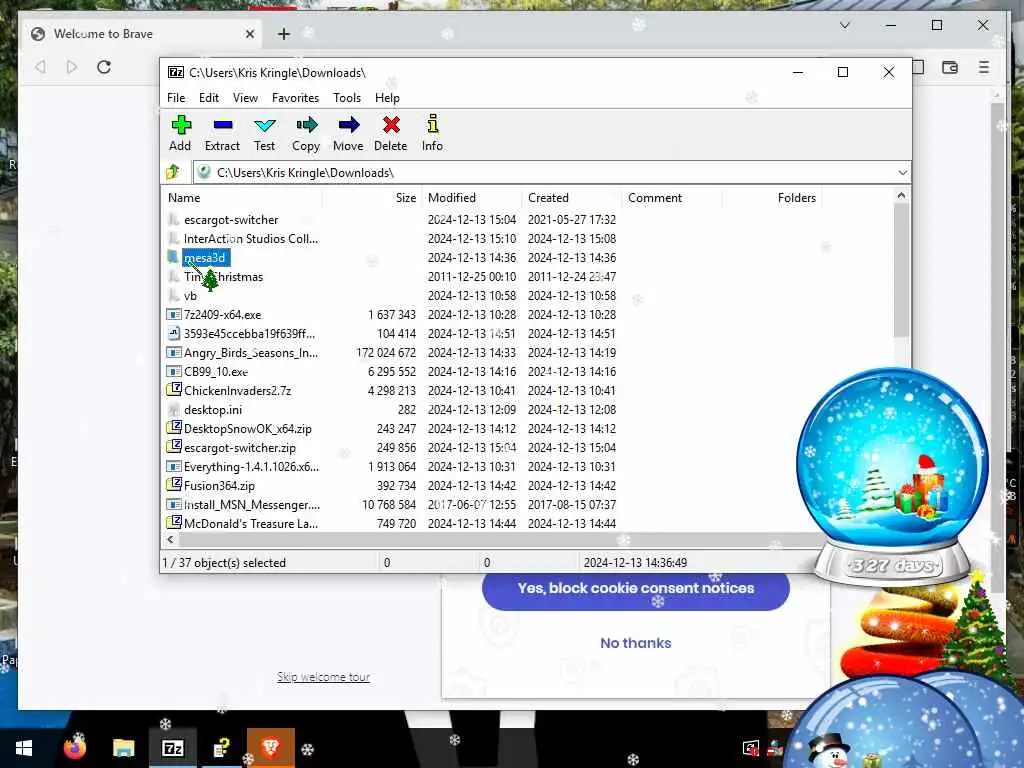This screenshot has height=768, width=1024.
Task: Select ChickenInvaders2.7z archive
Action: click(238, 391)
